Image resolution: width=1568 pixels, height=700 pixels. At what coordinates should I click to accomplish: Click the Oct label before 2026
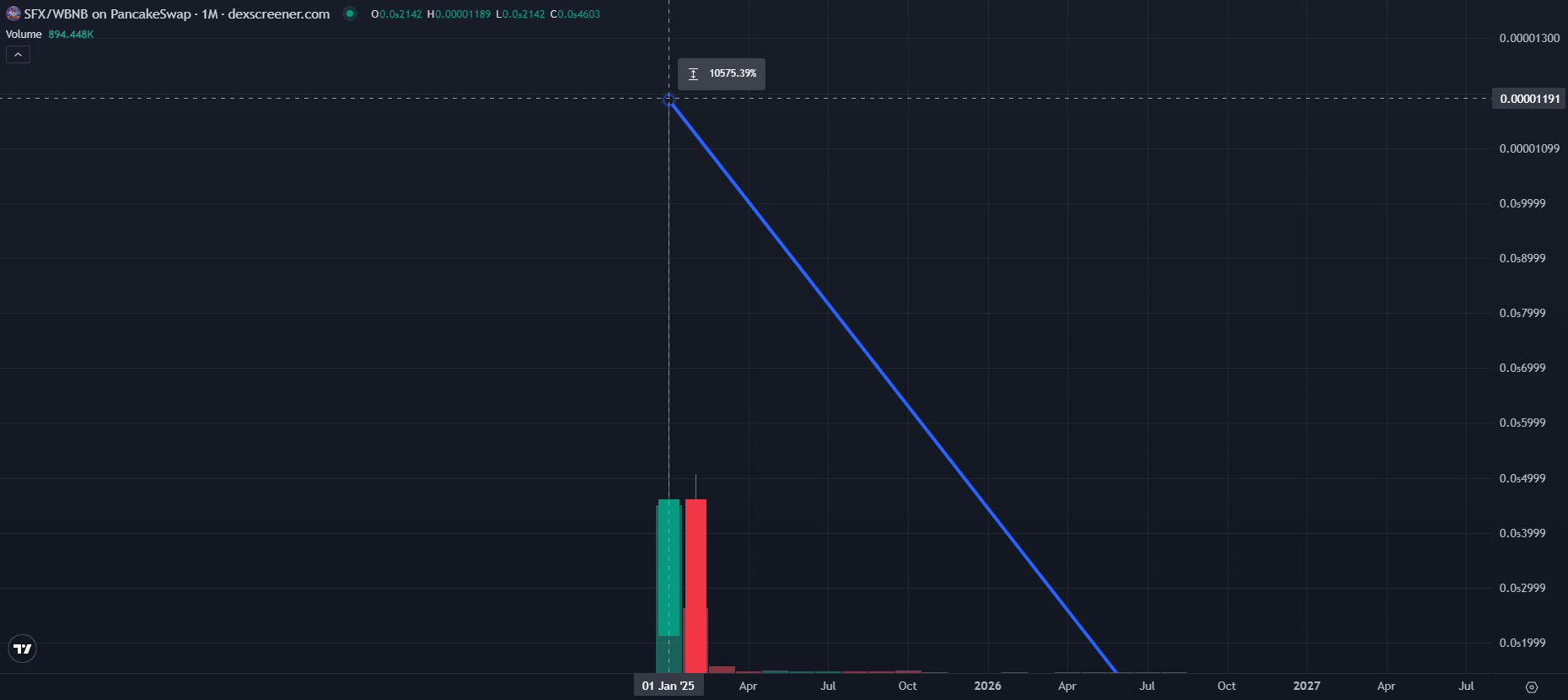[x=907, y=686]
